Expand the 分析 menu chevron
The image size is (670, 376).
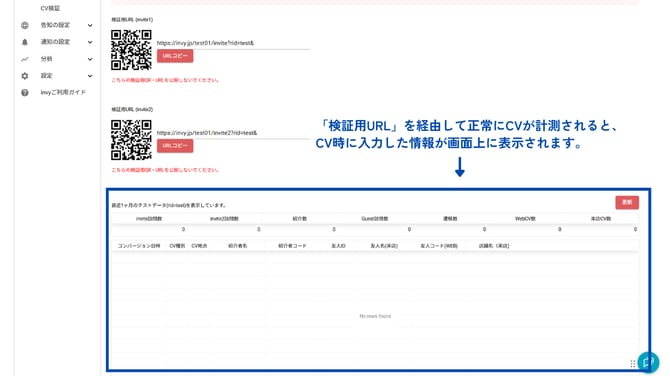coord(90,59)
